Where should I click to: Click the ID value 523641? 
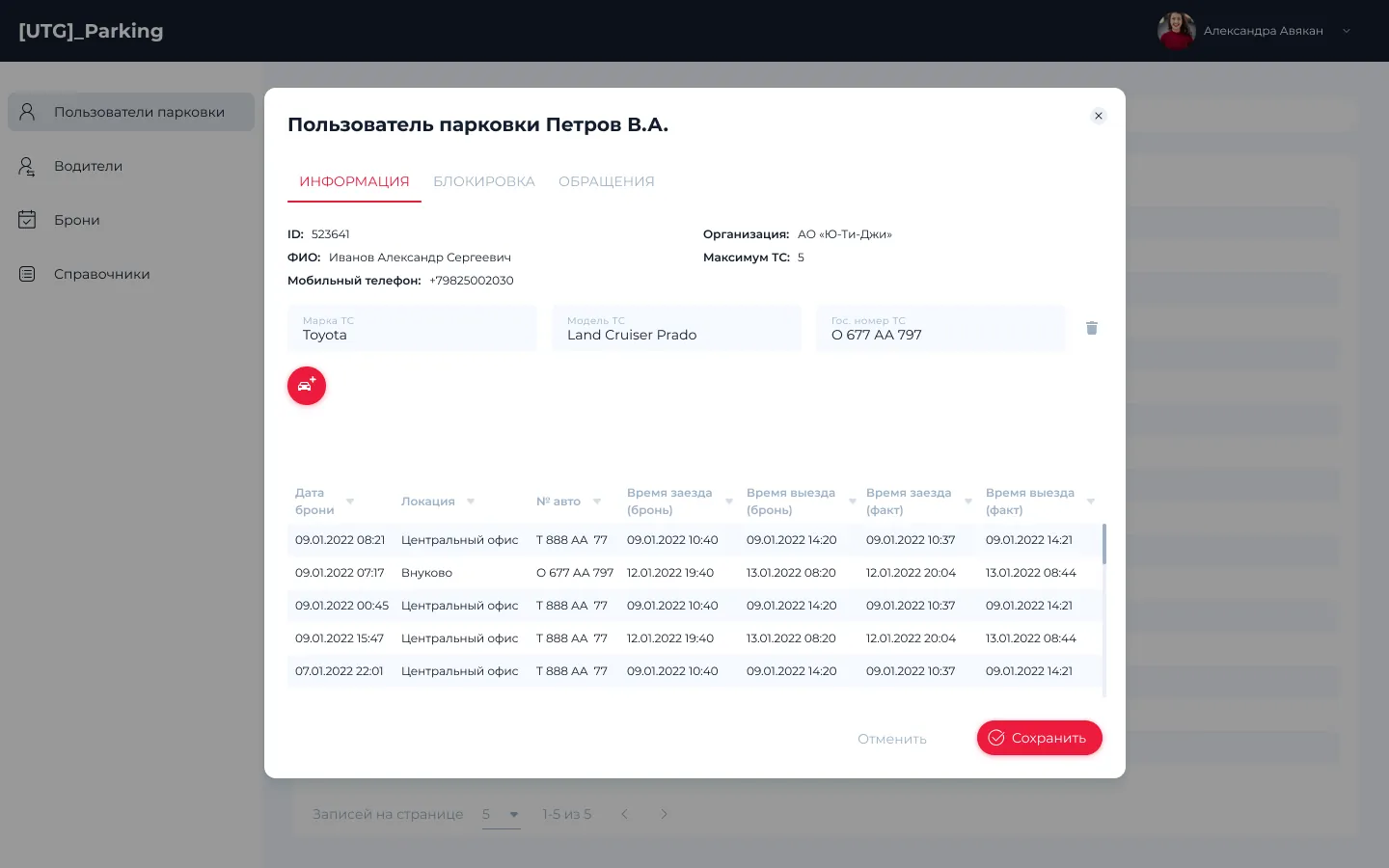click(331, 234)
